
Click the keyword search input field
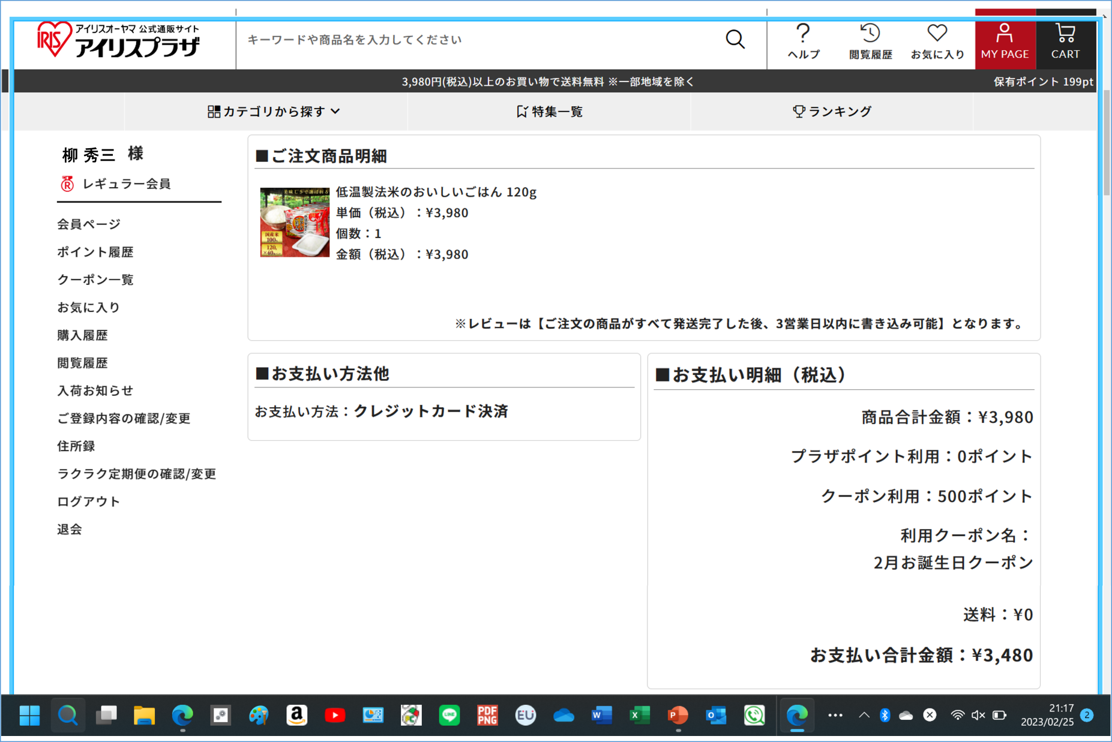(480, 40)
